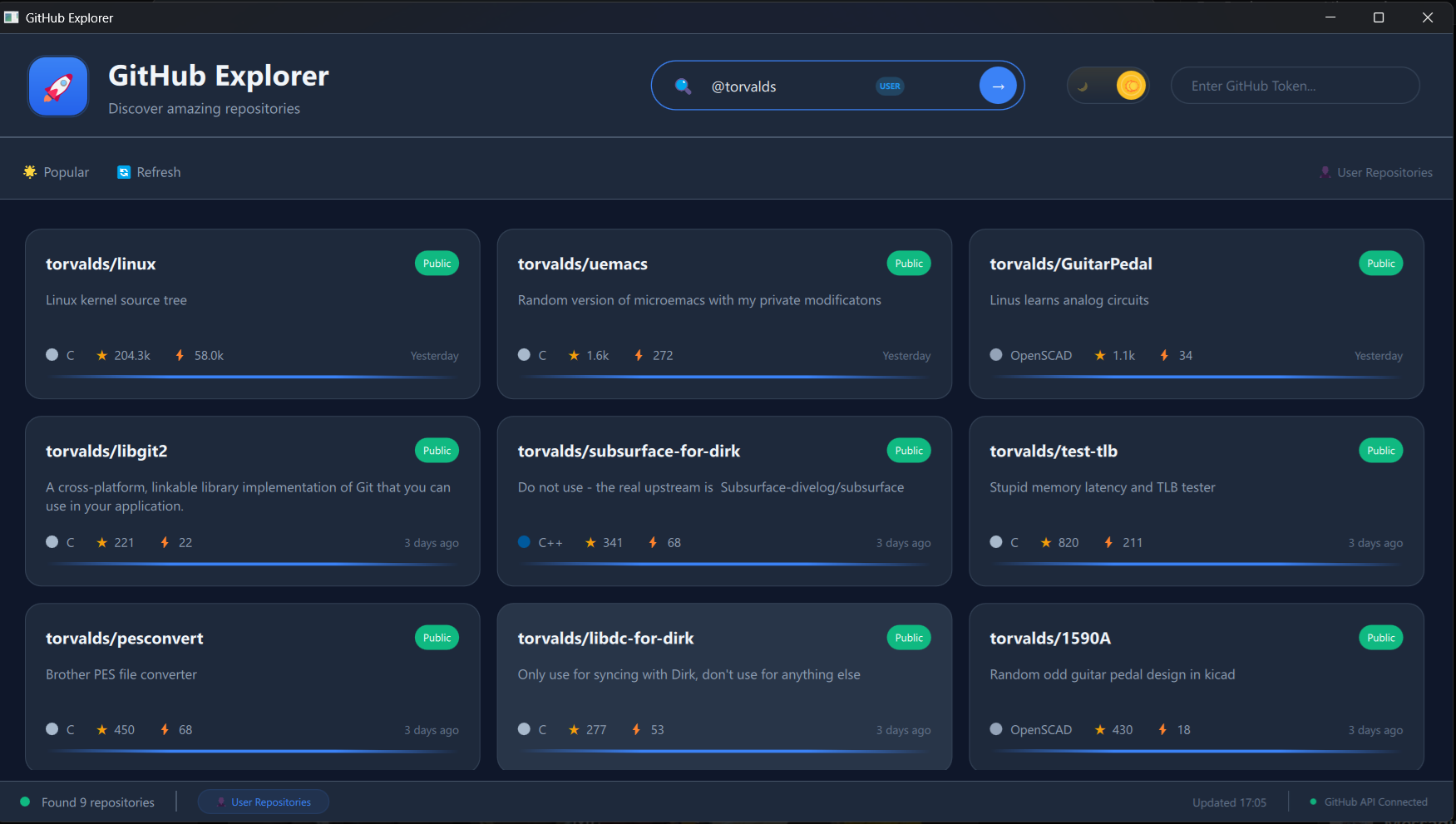Select the description "Brother PES file converter"
The width and height of the screenshot is (1456, 824).
click(121, 674)
